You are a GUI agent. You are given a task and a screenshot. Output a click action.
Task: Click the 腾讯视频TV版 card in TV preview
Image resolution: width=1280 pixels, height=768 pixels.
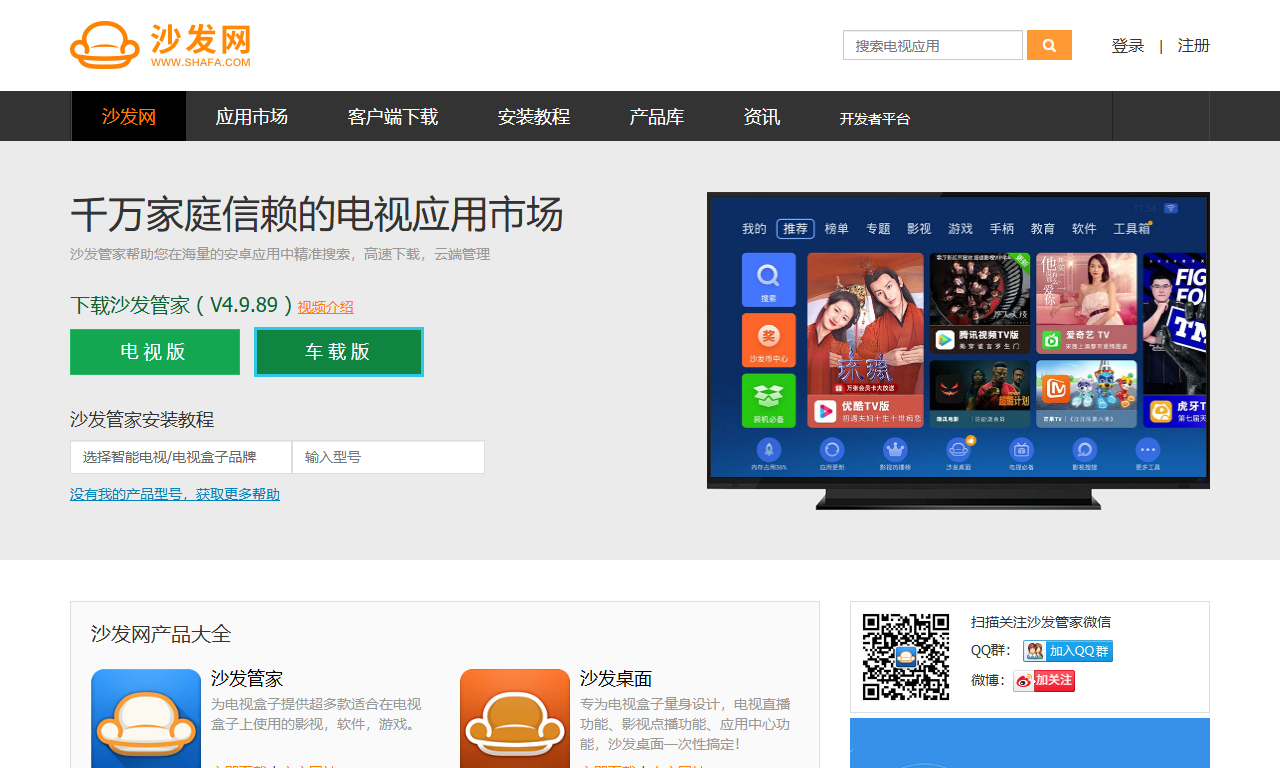980,303
